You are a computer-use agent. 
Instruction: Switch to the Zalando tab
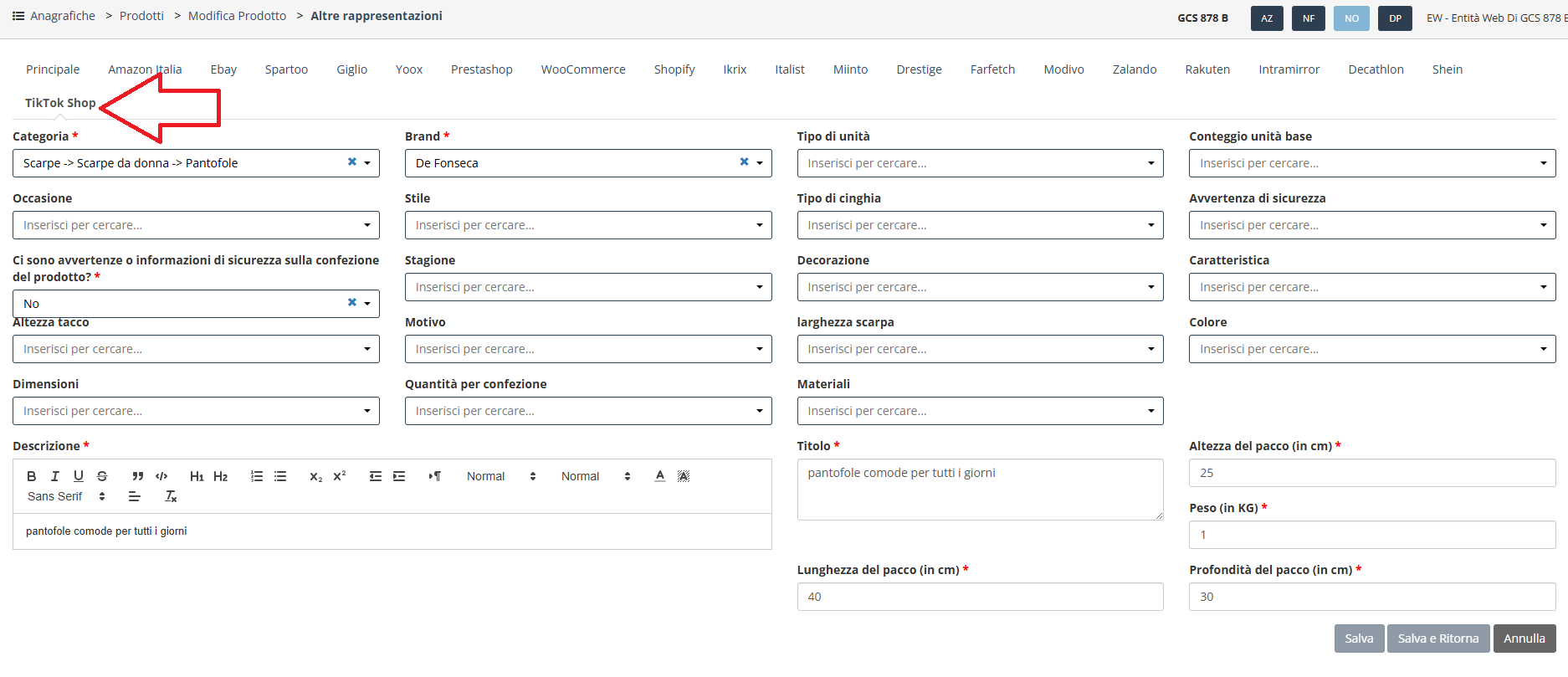pyautogui.click(x=1135, y=69)
